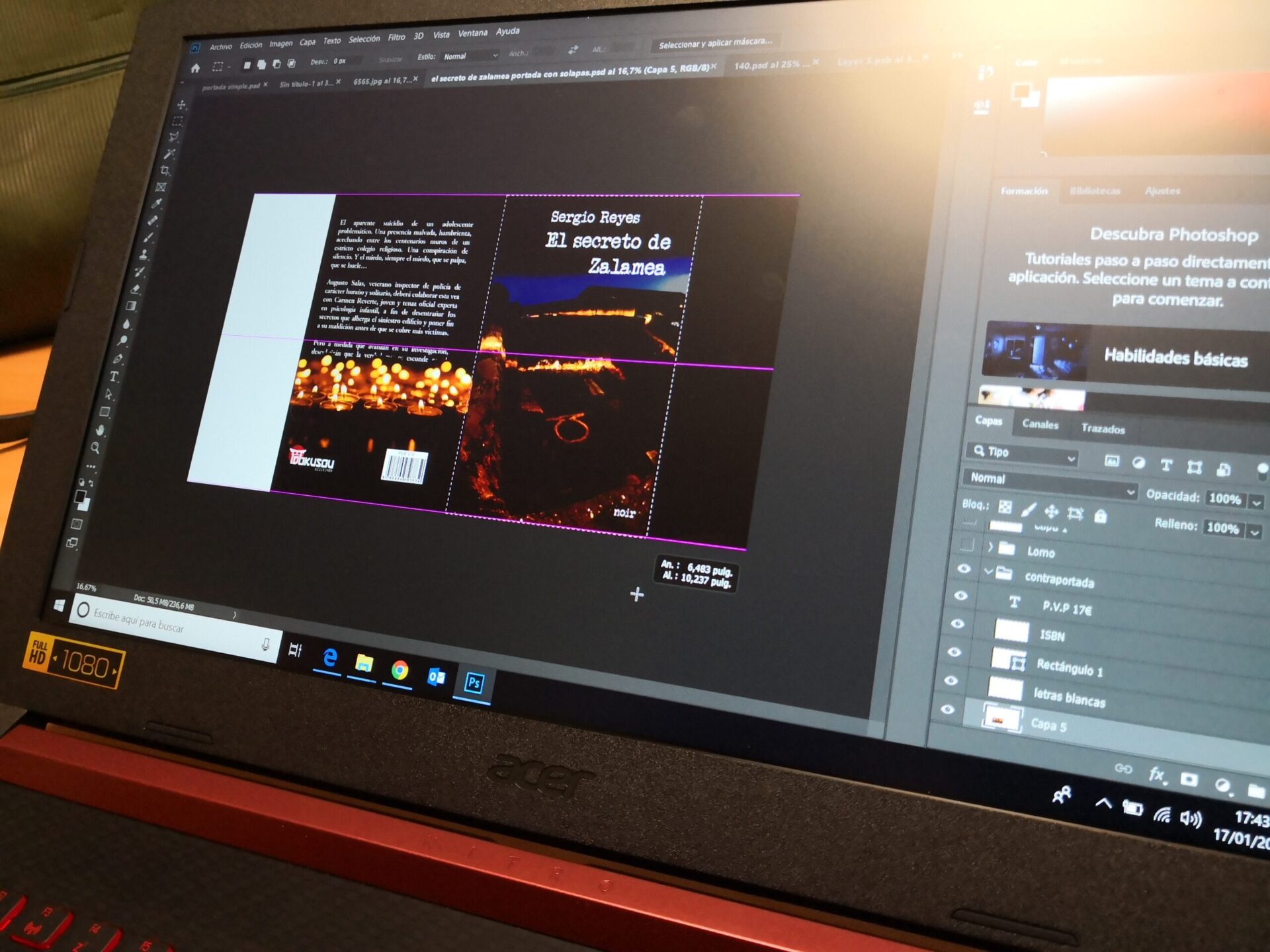Screen dimensions: 1270x952
Task: Choose Intersect with selection mode
Action: (x=291, y=63)
